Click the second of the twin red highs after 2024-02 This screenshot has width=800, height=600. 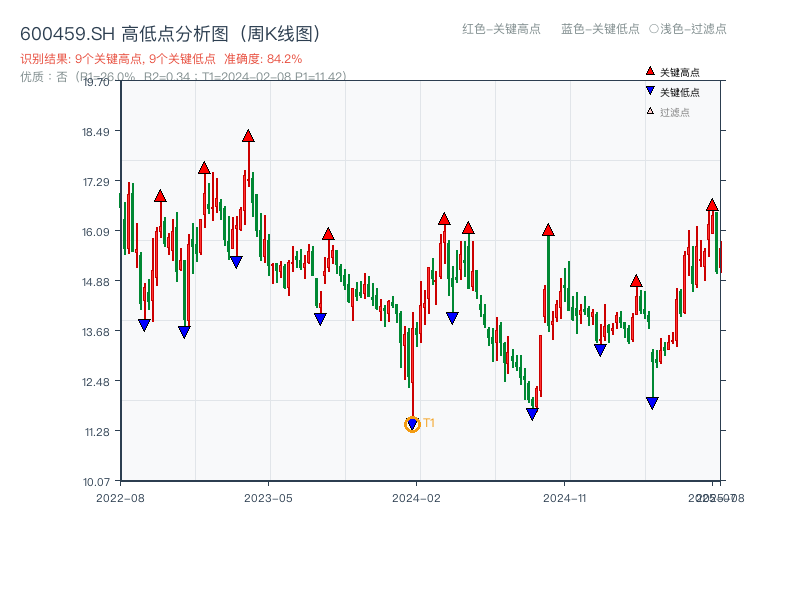coord(468,228)
